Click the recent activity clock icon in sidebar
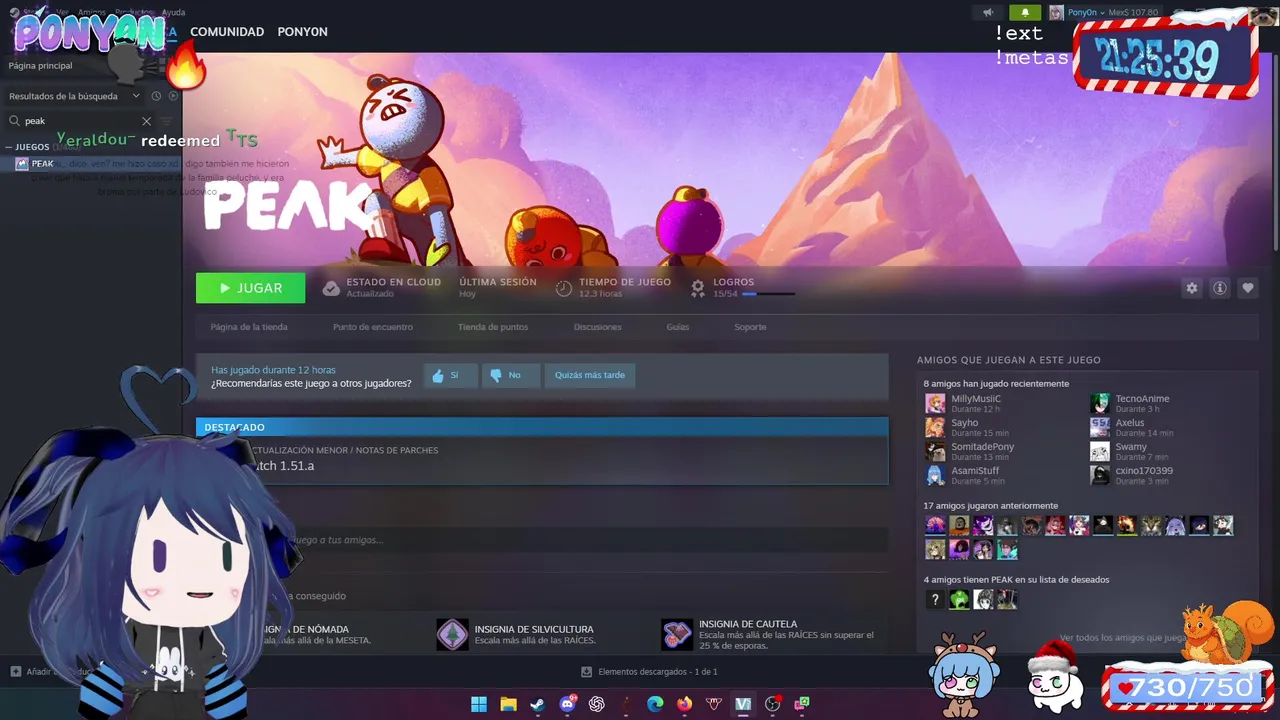The image size is (1280, 720). [x=156, y=96]
